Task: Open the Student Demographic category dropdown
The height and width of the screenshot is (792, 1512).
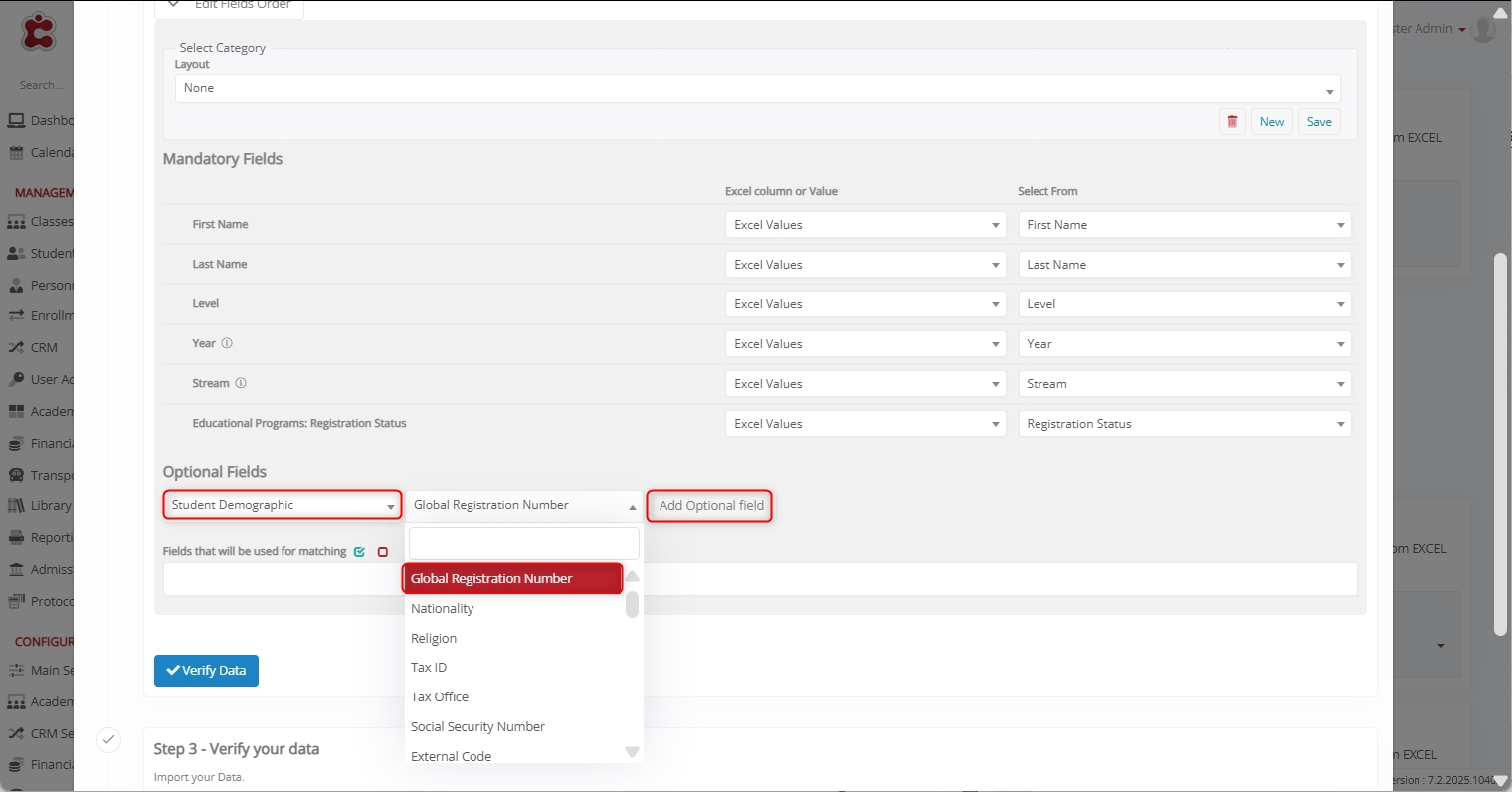Action: (283, 505)
